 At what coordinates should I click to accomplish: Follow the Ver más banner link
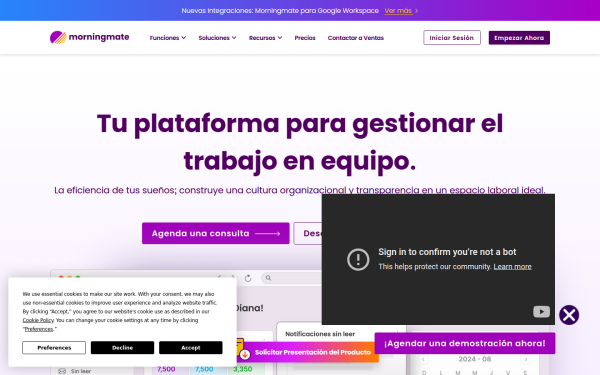point(401,11)
